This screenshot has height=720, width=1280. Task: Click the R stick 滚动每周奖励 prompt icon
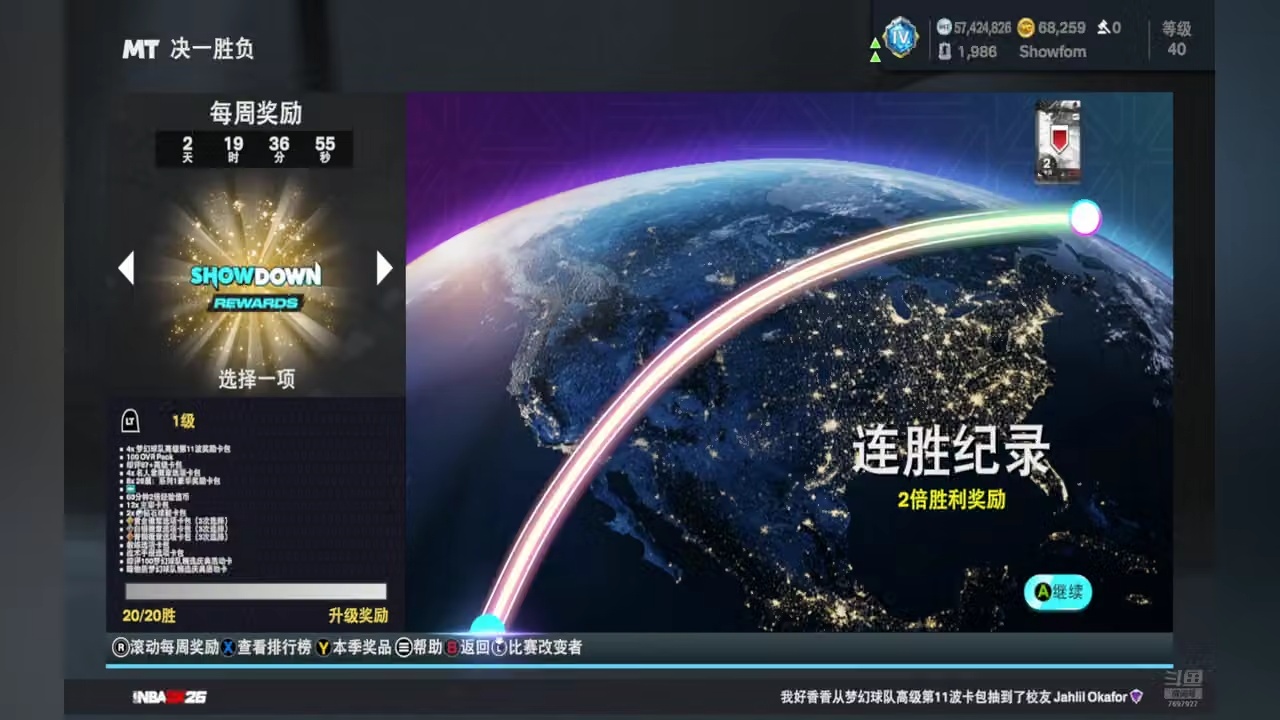coord(121,647)
